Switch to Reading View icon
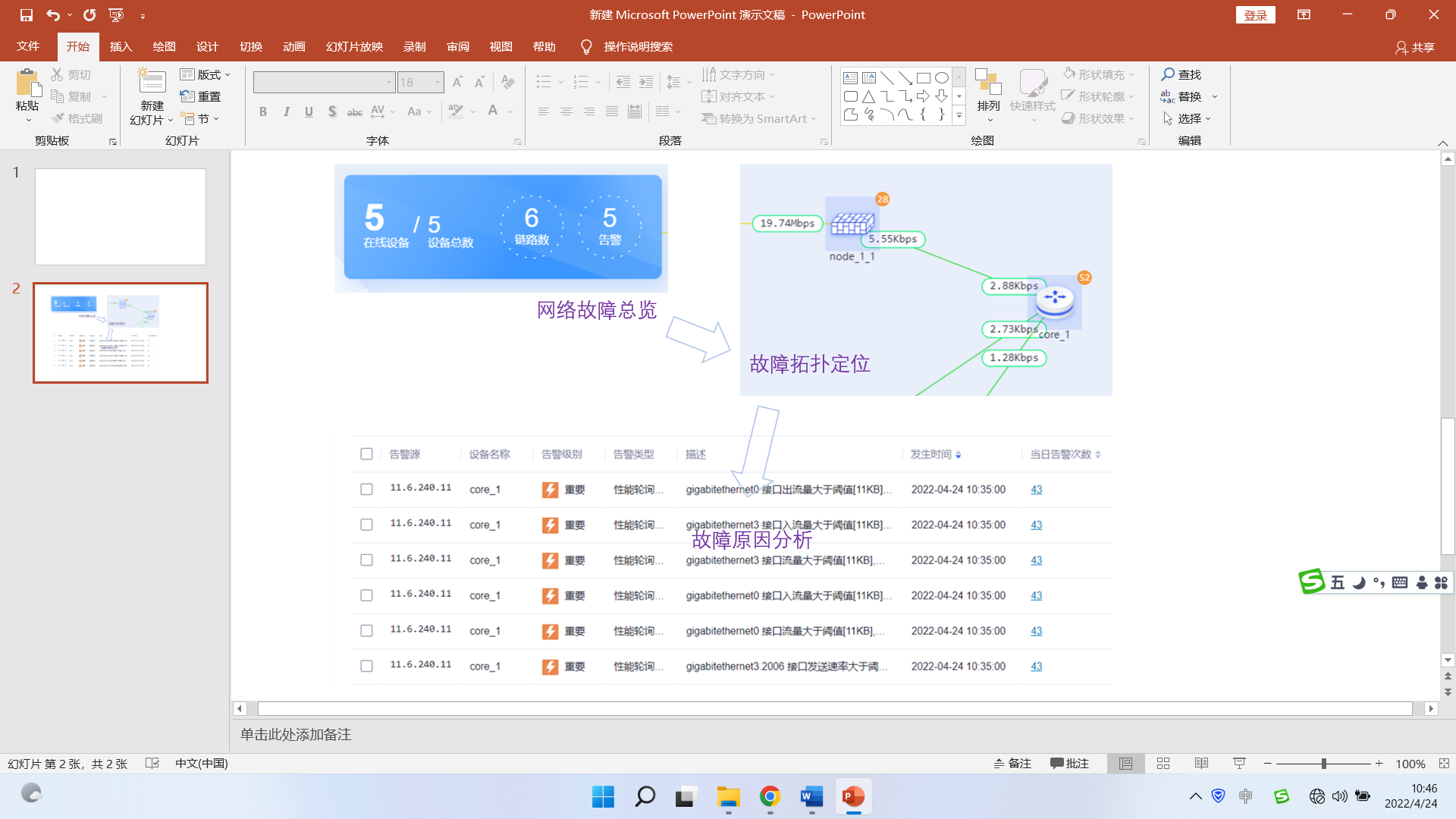This screenshot has height=819, width=1456. click(x=1201, y=764)
